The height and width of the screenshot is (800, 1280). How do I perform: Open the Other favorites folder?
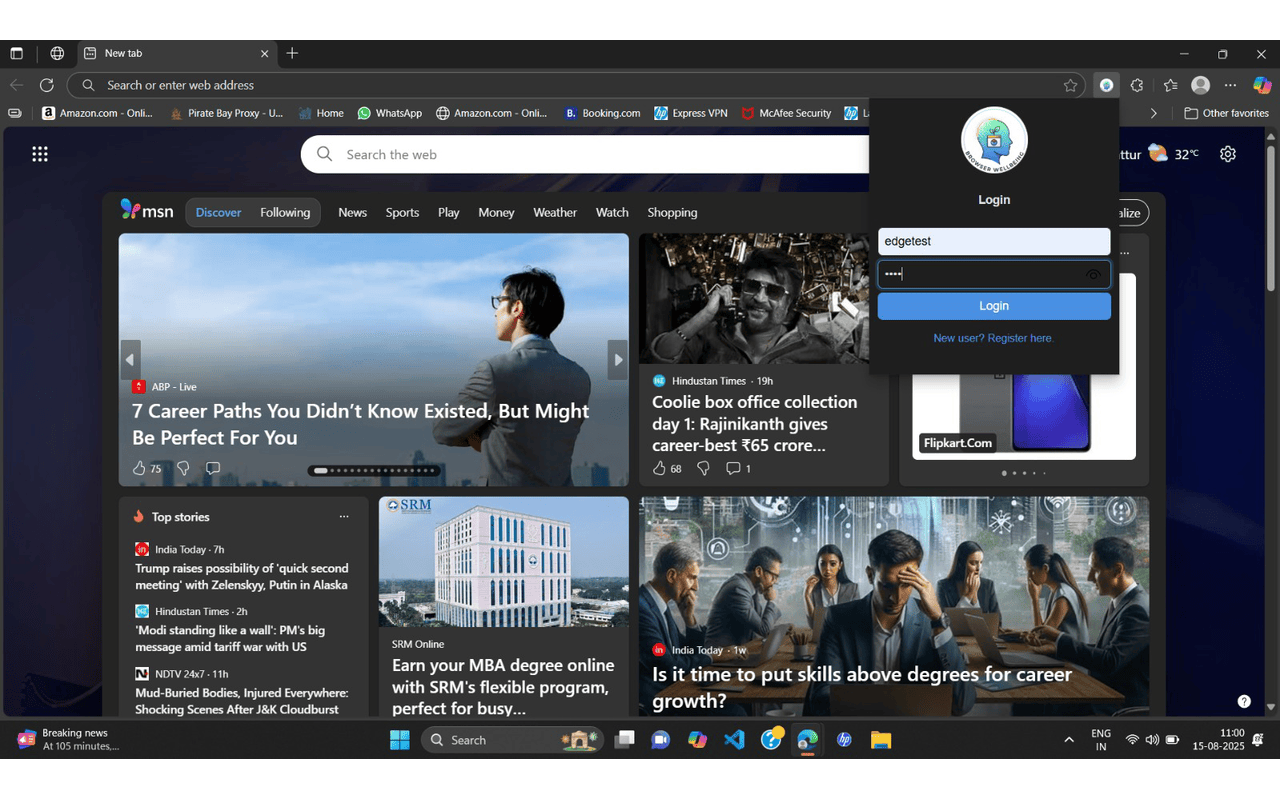pos(1227,113)
